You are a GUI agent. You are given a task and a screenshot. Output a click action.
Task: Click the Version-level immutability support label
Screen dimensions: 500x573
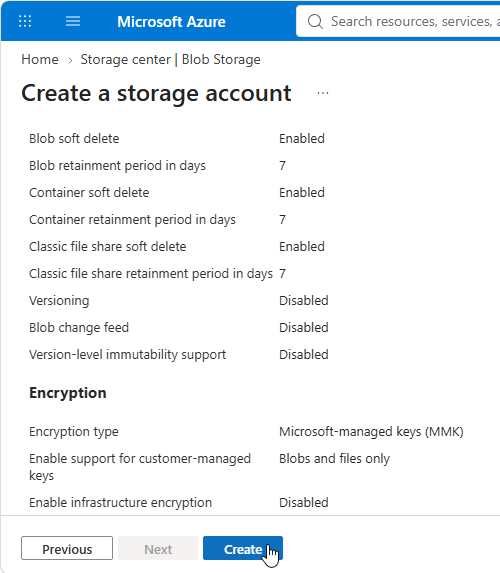(128, 355)
